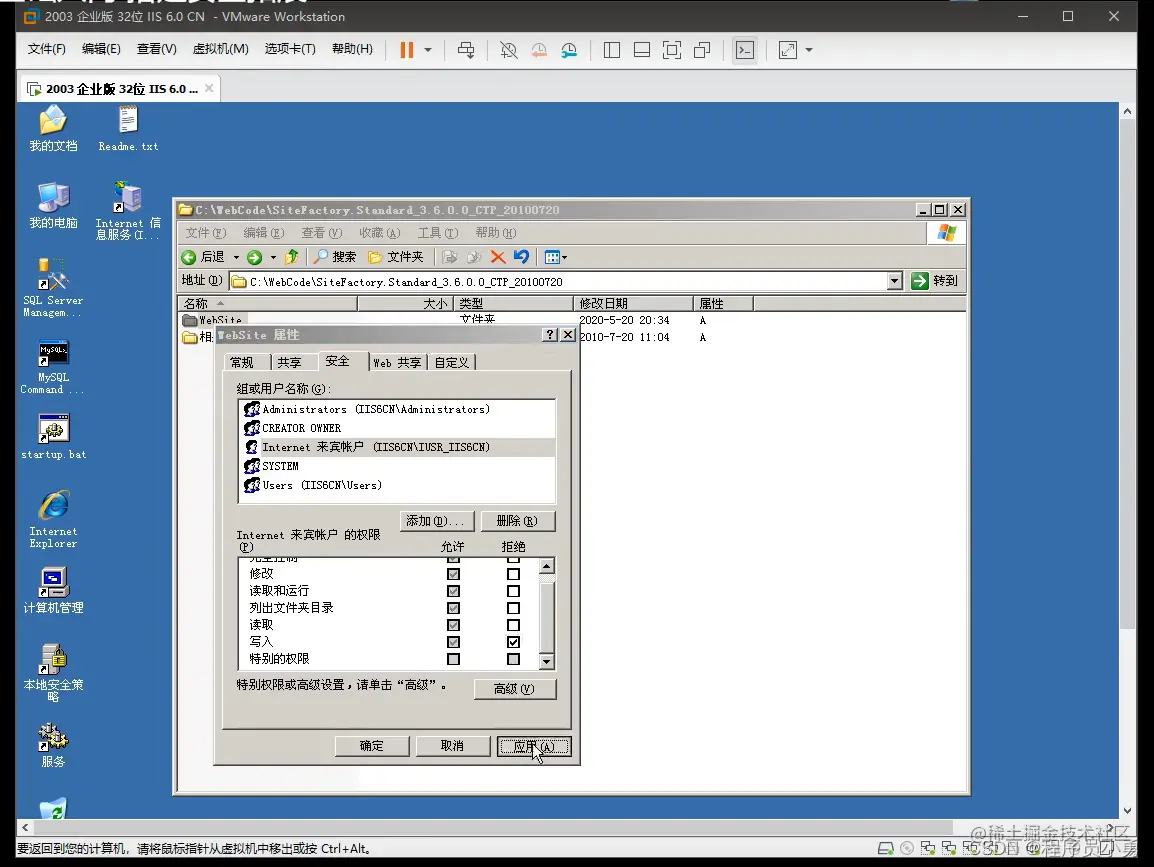Image resolution: width=1154 pixels, height=867 pixels.
Task: Uncheck the deny checkbox for 写入
Action: (x=513, y=642)
